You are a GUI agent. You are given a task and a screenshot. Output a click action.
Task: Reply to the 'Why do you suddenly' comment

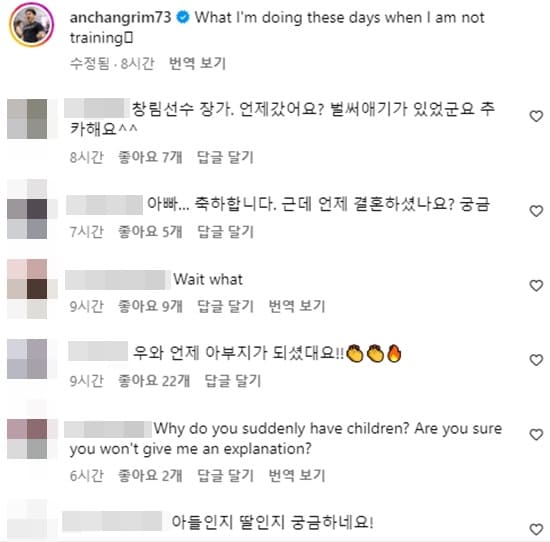pyautogui.click(x=225, y=476)
